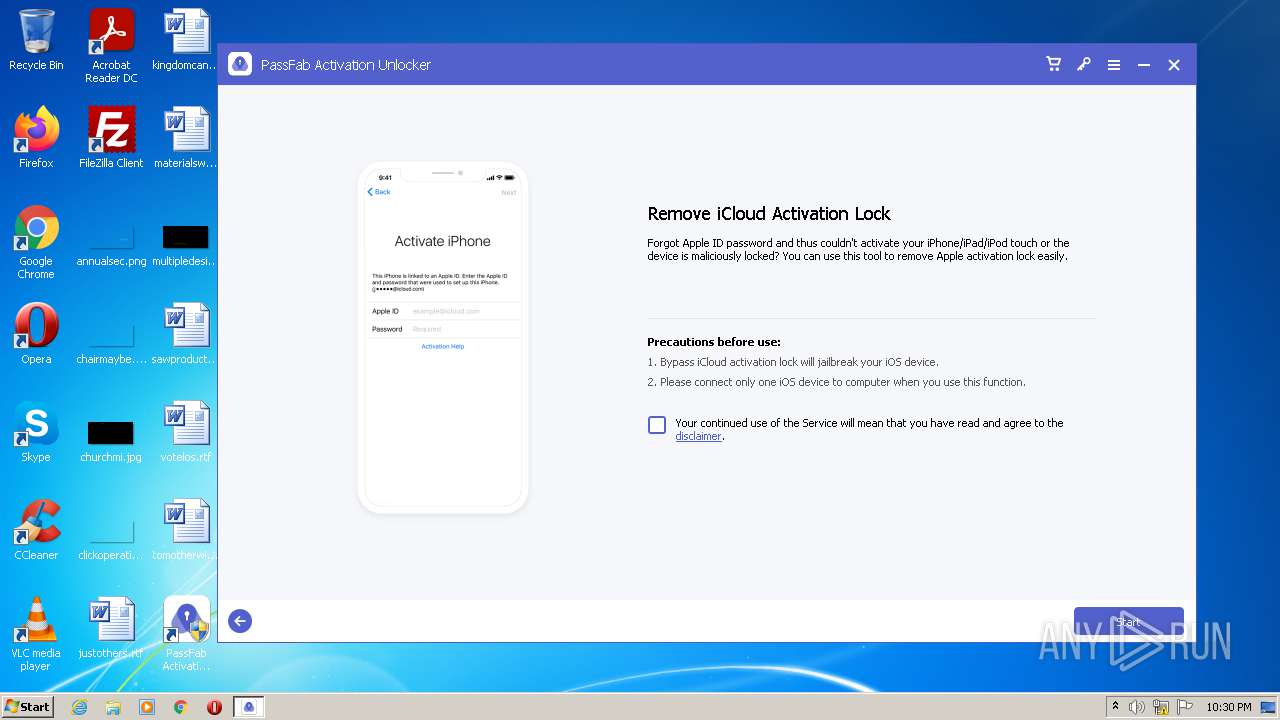The height and width of the screenshot is (720, 1280).
Task: Open Action Center flag icon
Action: pyautogui.click(x=1185, y=707)
